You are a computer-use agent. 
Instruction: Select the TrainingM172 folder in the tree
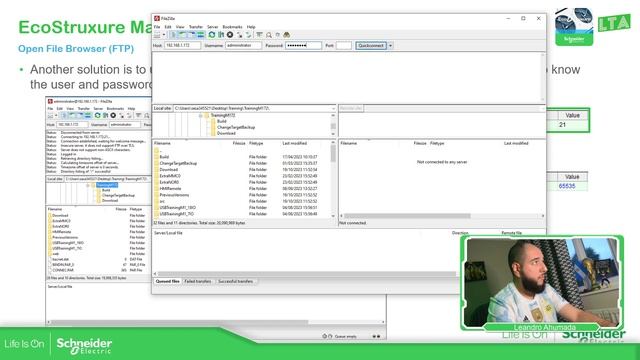pos(223,116)
